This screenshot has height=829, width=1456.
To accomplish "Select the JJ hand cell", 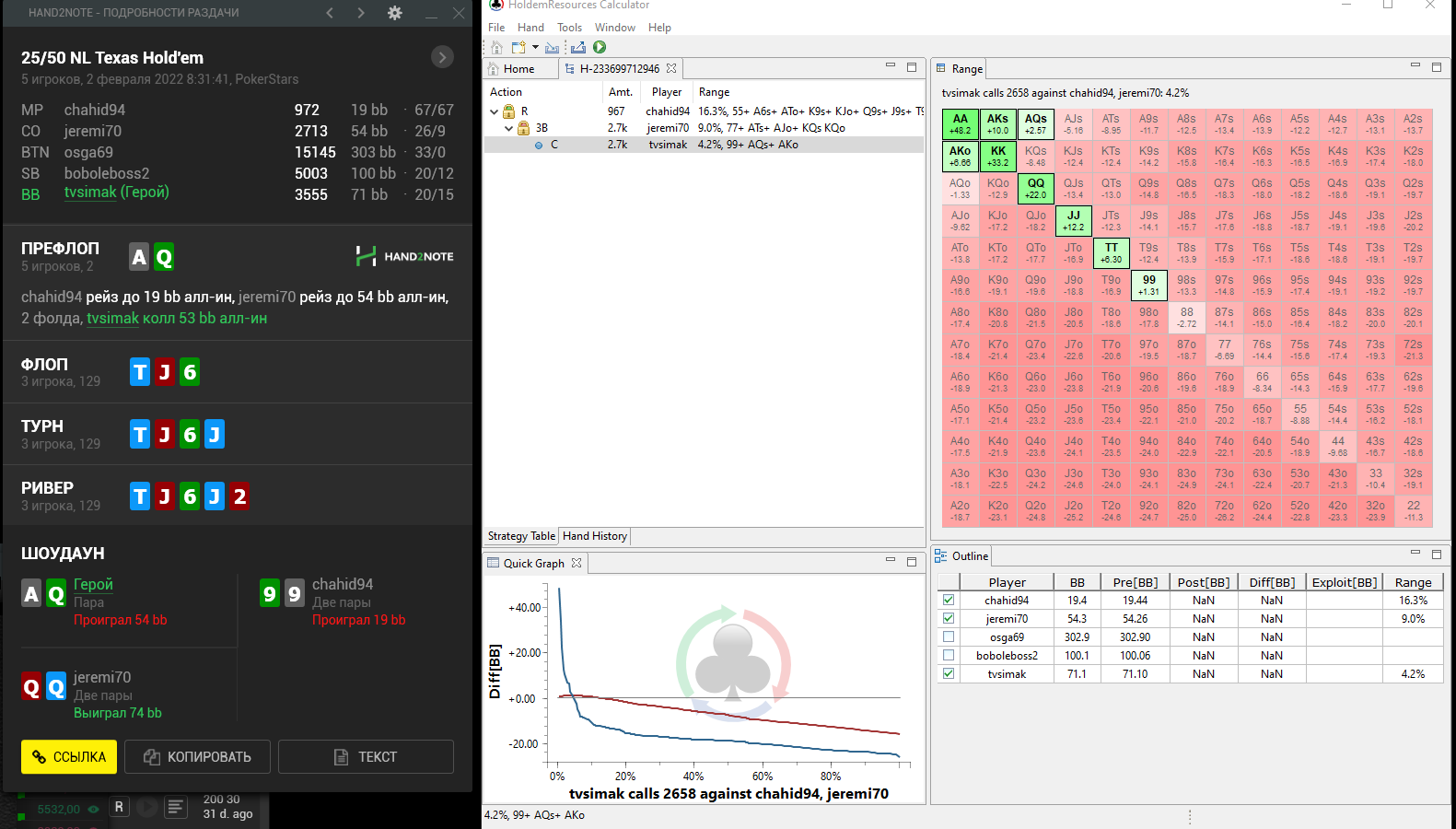I will pos(1074,220).
